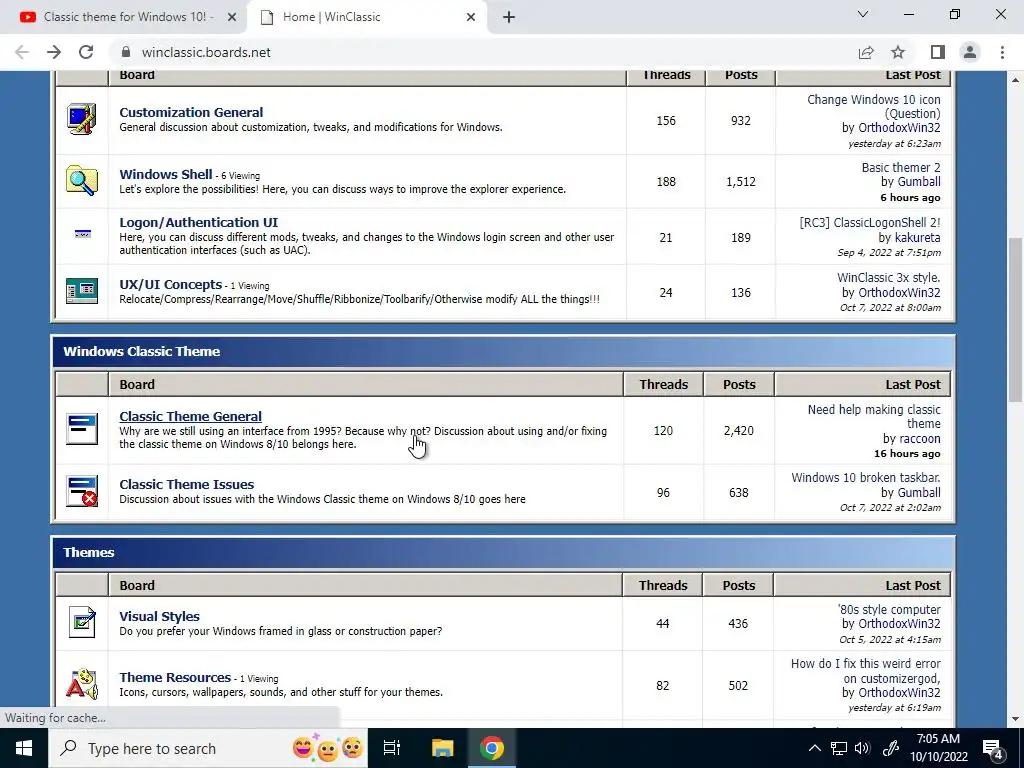Open the 'Basic themer 2' last post
1024x768 pixels.
(x=901, y=167)
